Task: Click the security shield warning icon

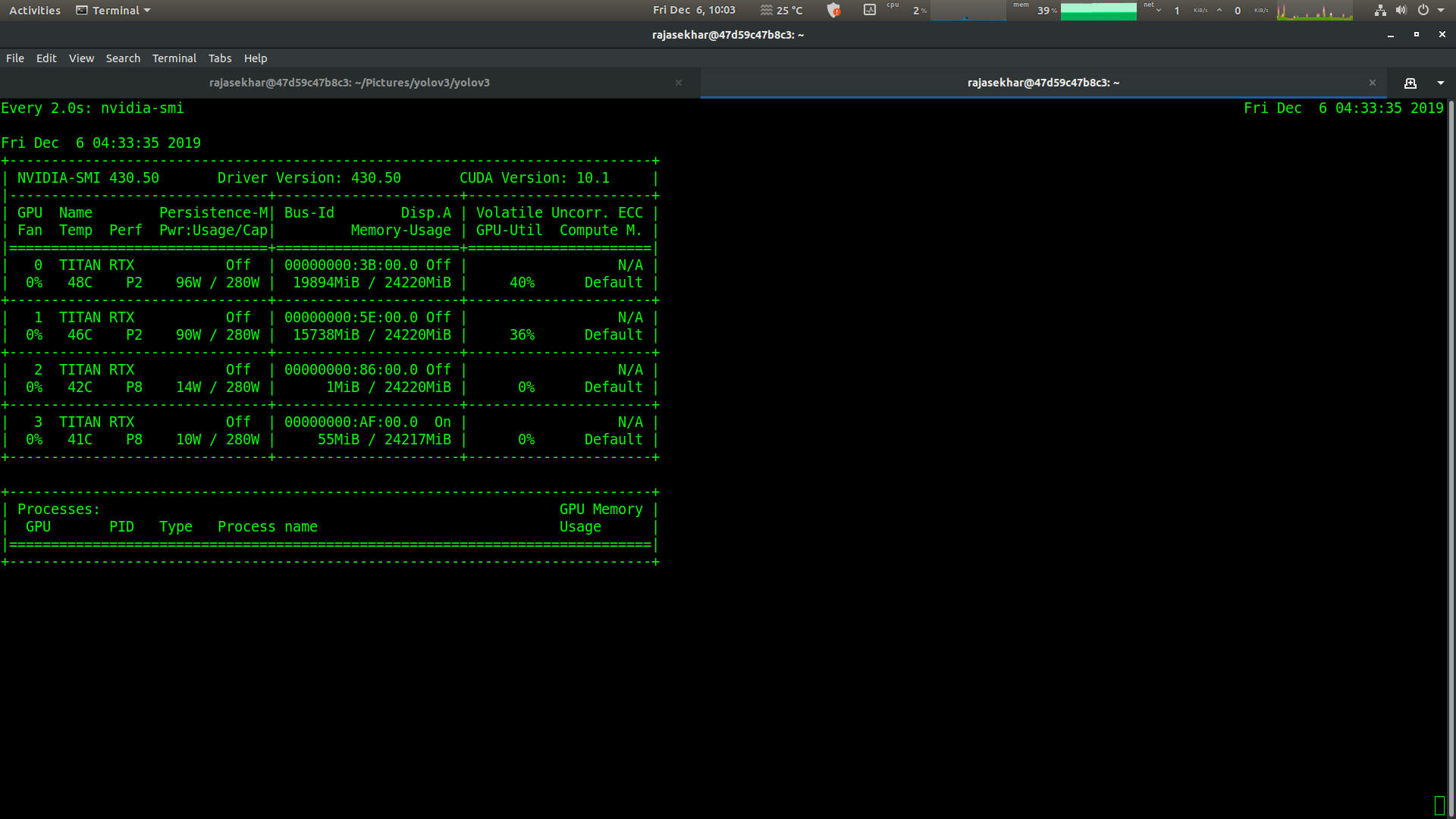Action: [833, 11]
